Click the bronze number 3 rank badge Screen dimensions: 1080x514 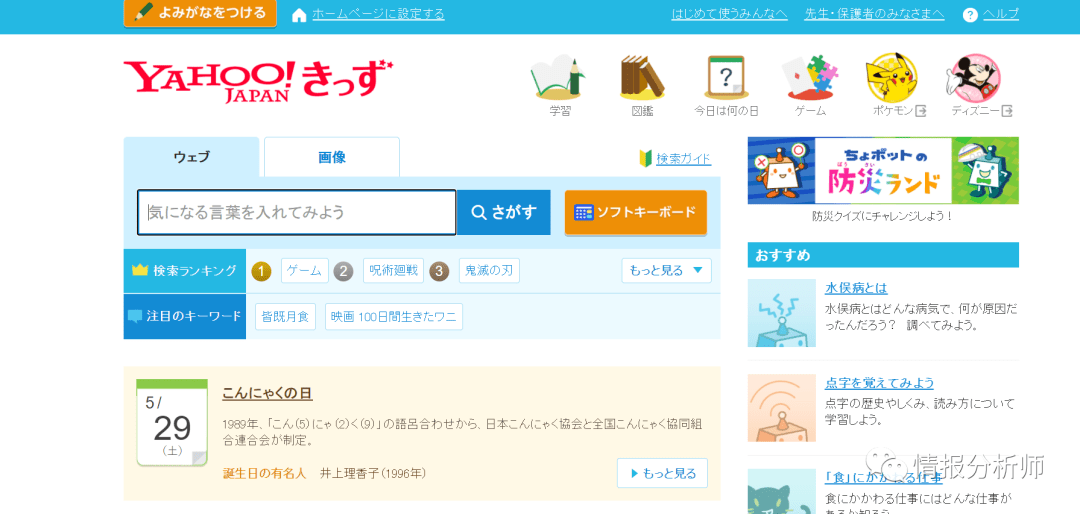(x=439, y=271)
